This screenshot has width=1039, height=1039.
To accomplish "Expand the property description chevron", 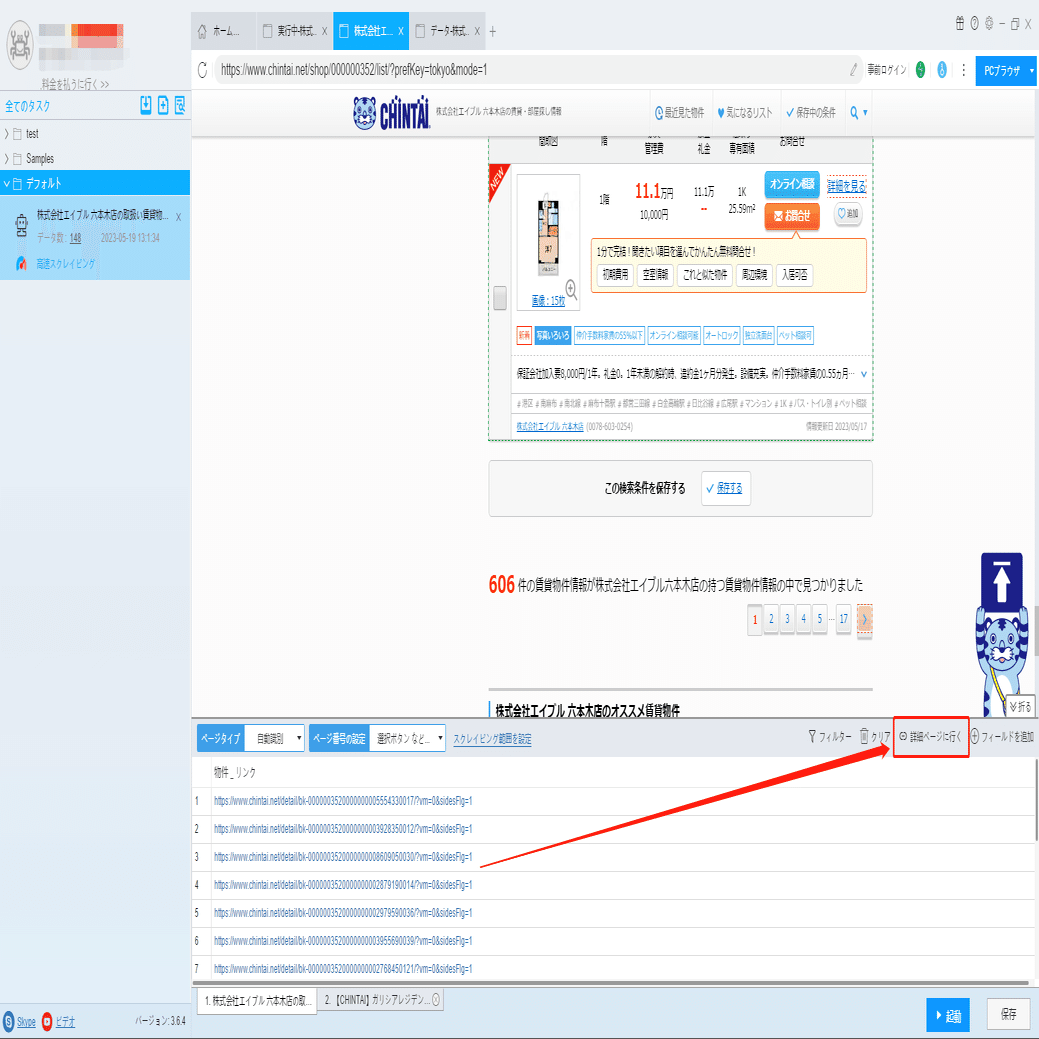I will click(863, 374).
